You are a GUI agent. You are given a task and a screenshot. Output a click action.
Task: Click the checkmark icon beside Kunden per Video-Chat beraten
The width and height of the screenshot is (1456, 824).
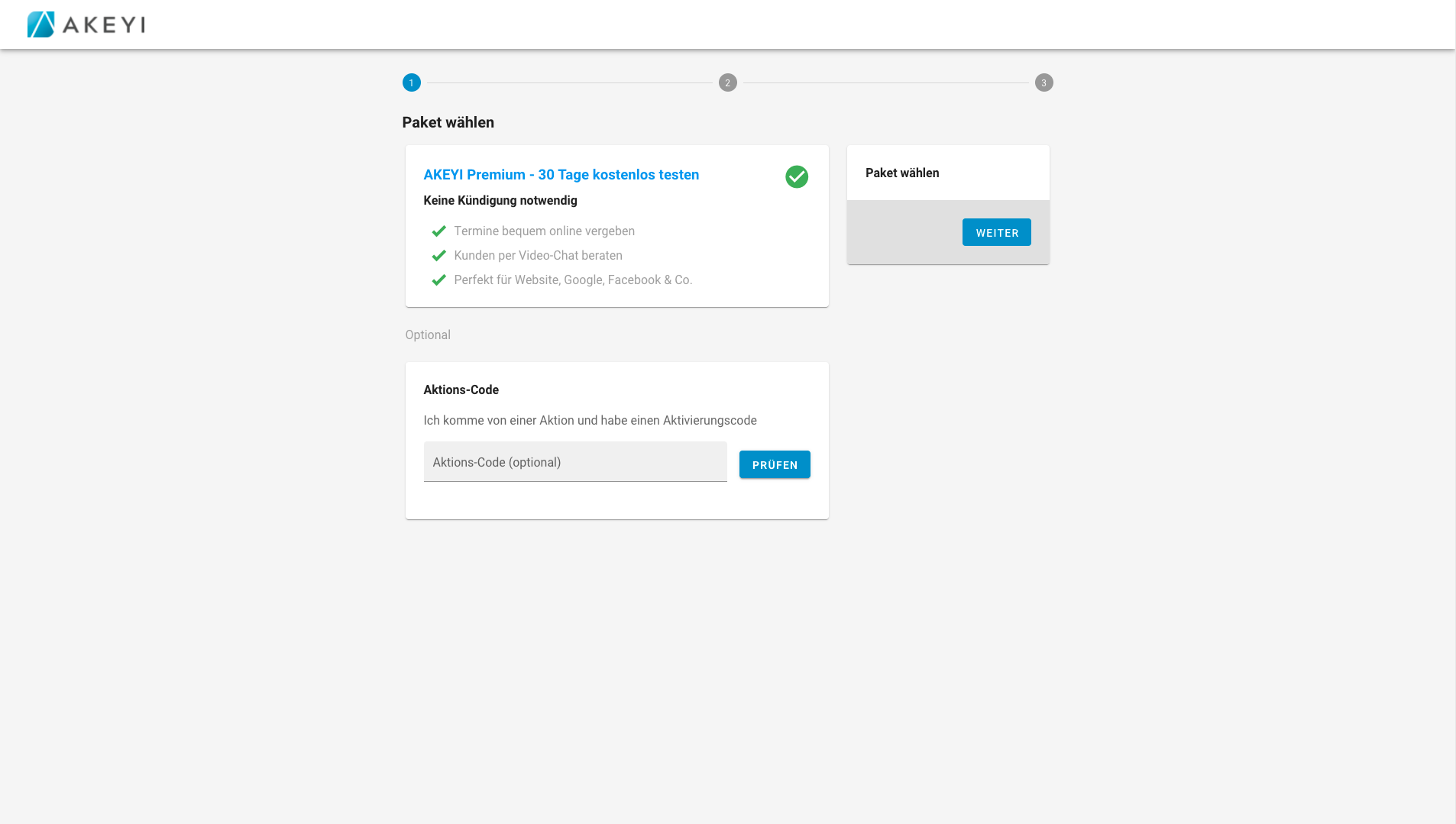click(x=438, y=256)
